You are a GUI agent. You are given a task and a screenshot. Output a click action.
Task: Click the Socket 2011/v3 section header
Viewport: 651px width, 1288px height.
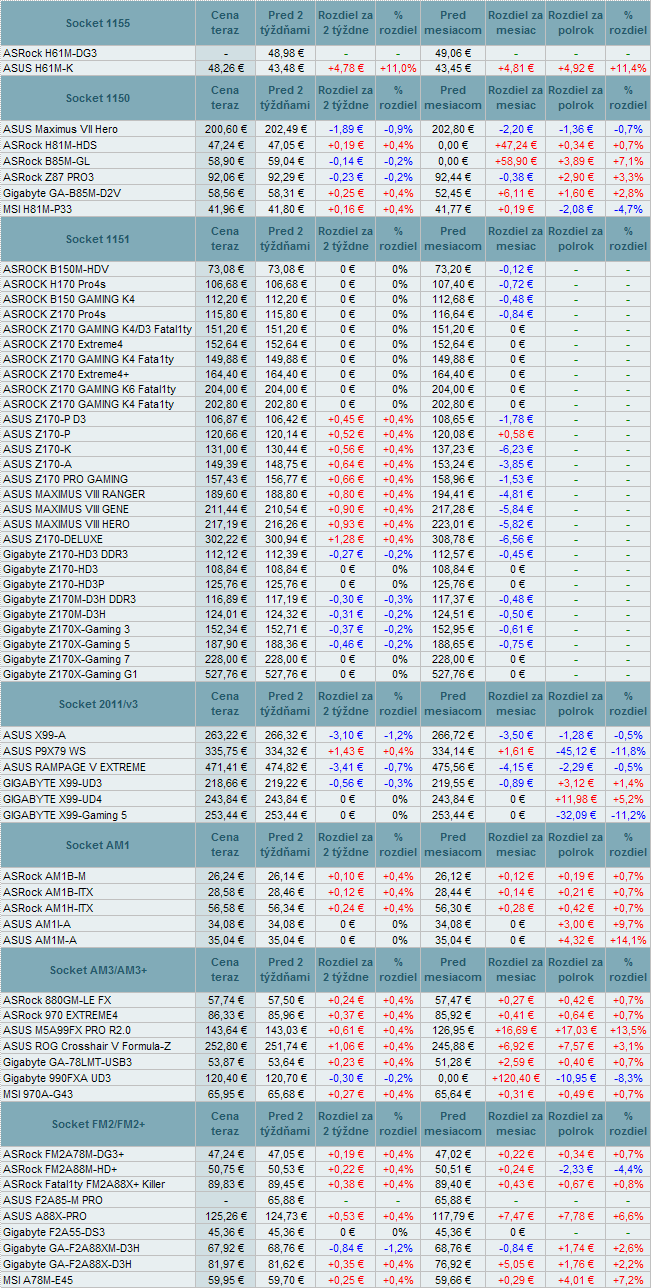(97, 705)
